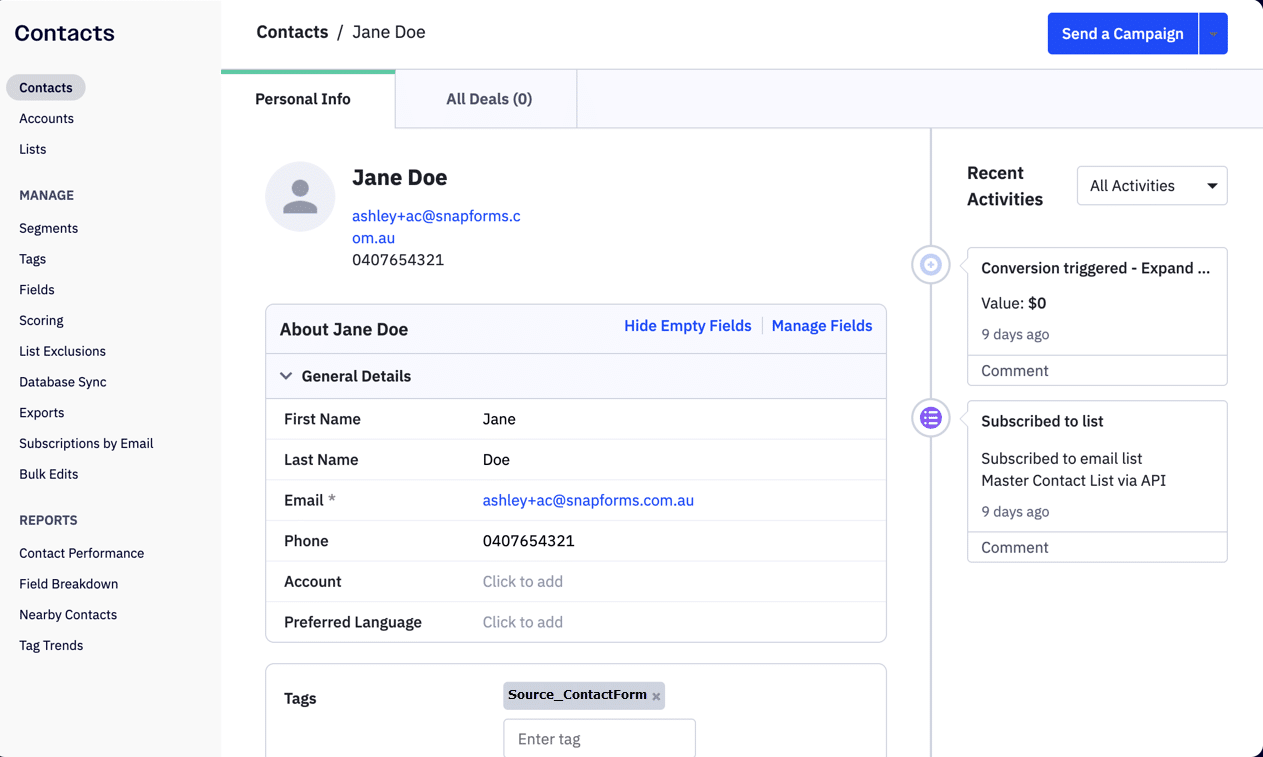Open Accounts in the sidebar
Image resolution: width=1263 pixels, height=757 pixels.
46,118
